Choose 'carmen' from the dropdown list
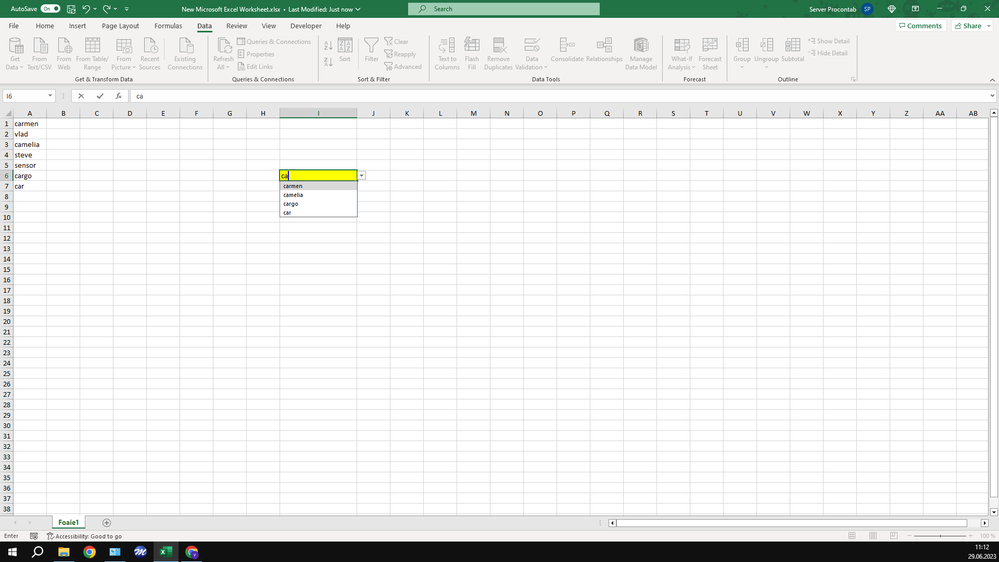This screenshot has height=562, width=999. click(319, 186)
